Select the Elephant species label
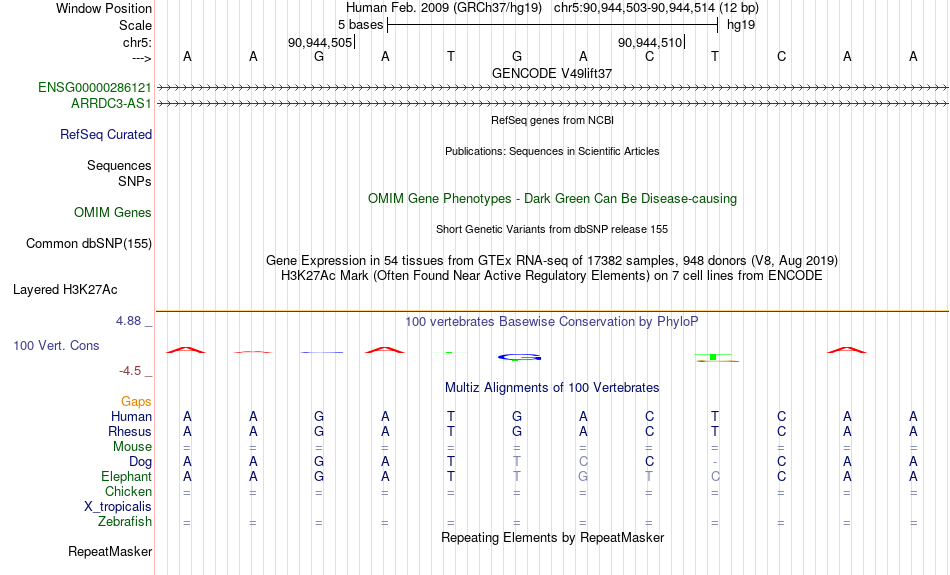Image resolution: width=950 pixels, height=575 pixels. tap(126, 476)
